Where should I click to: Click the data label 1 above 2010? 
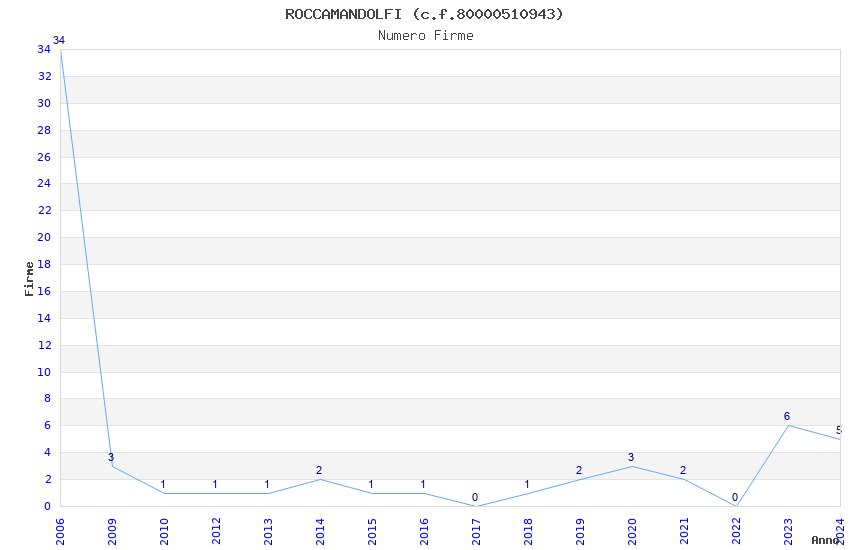click(x=163, y=484)
